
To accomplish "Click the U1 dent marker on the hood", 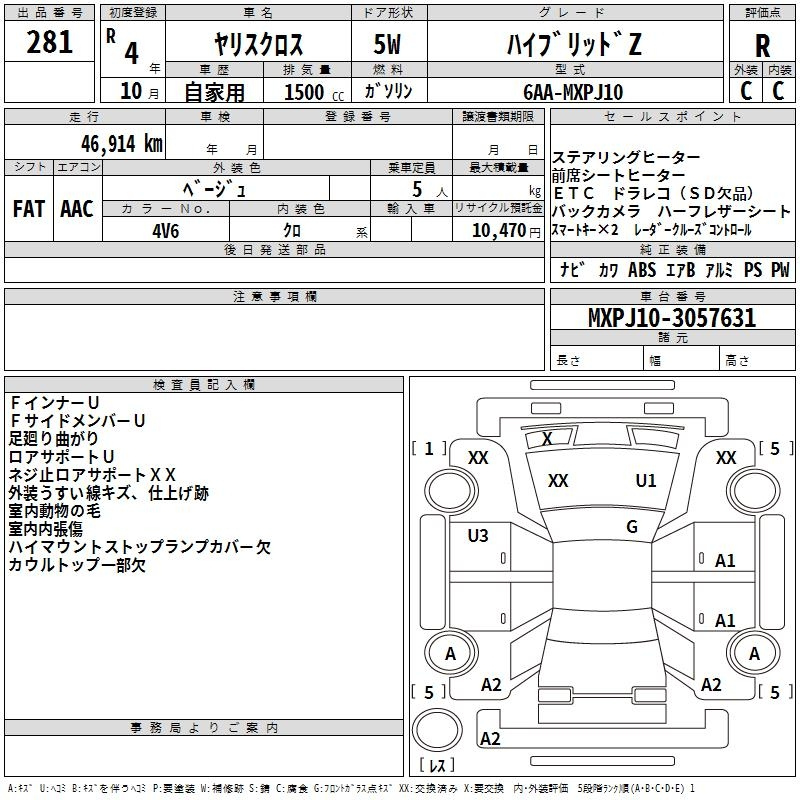I will pos(646,481).
